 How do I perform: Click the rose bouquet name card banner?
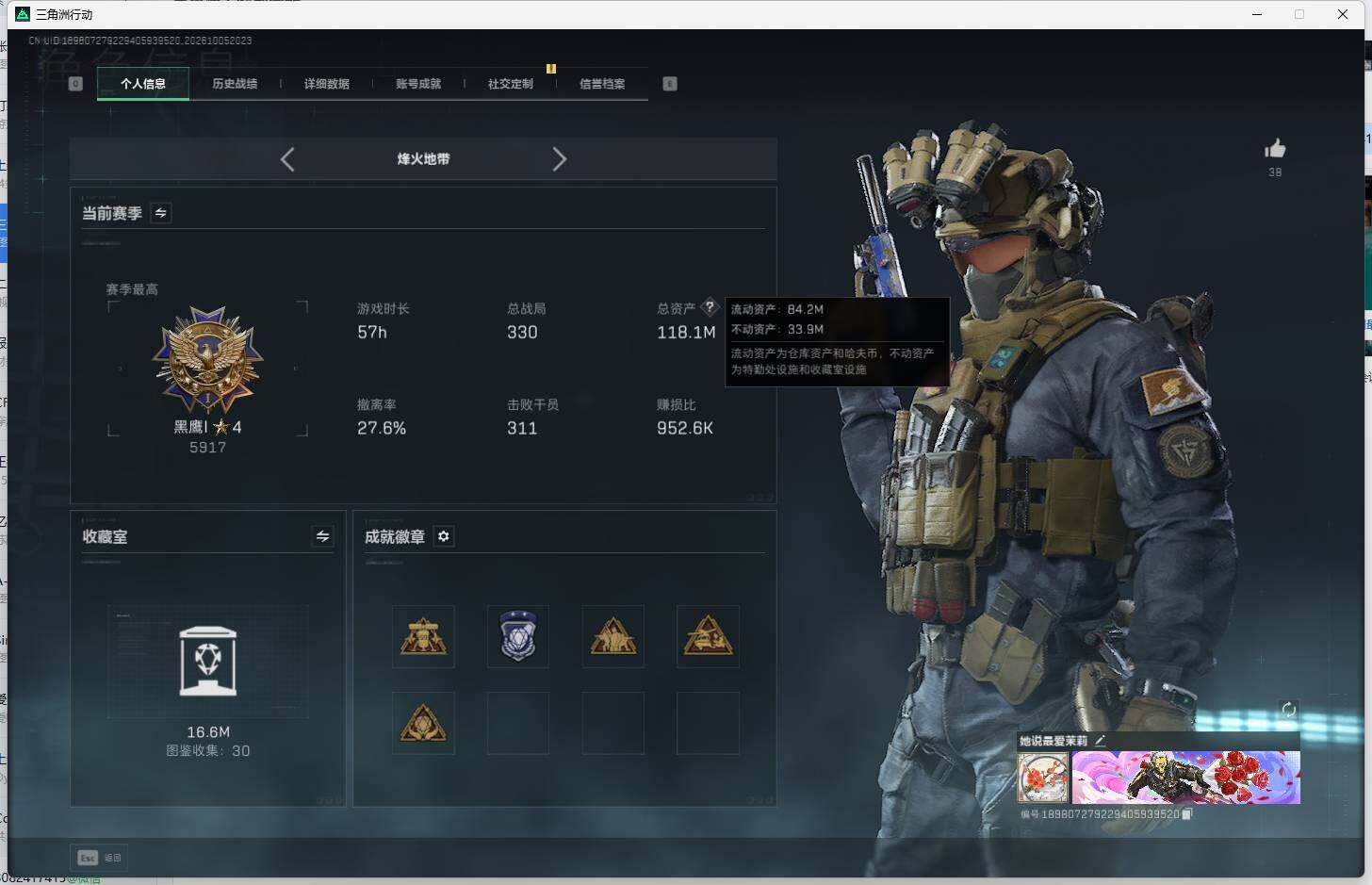click(x=1186, y=778)
